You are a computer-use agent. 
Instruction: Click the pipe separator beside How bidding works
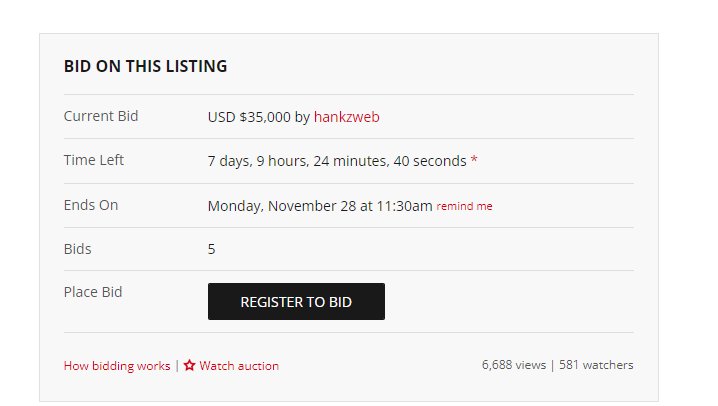tap(177, 366)
